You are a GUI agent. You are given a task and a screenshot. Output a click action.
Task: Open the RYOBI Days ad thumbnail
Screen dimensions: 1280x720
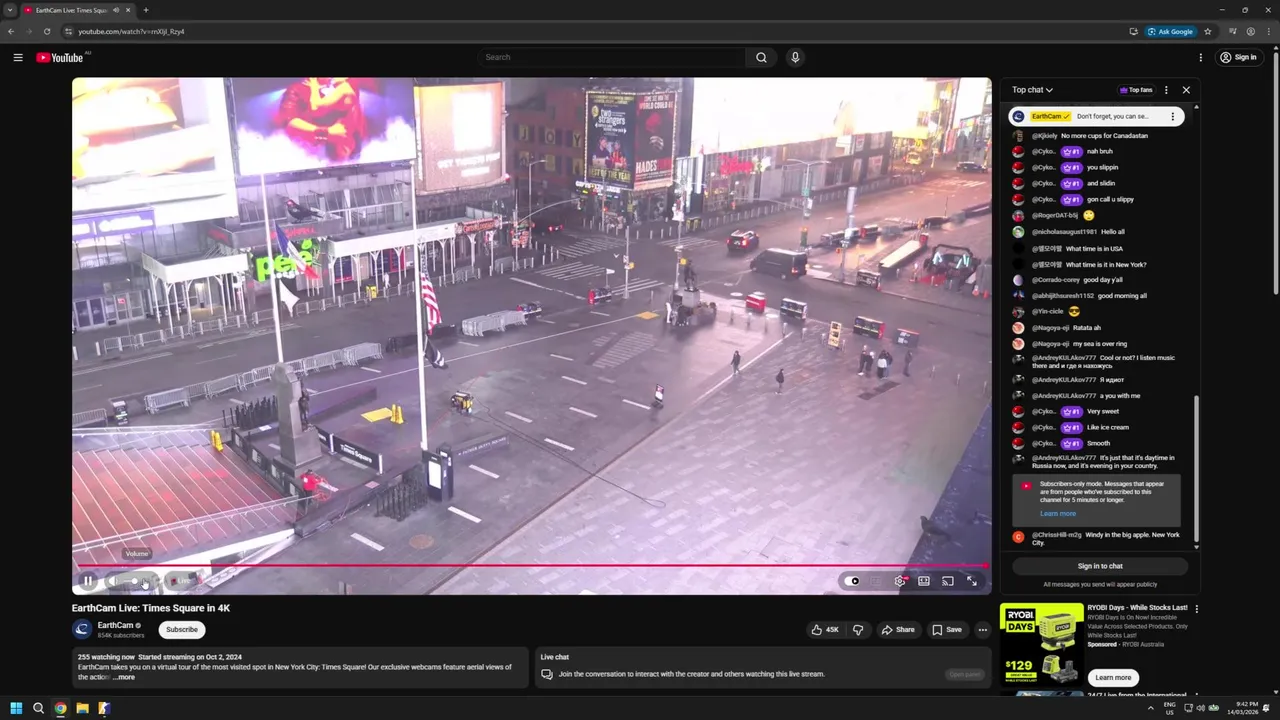[x=1041, y=646]
